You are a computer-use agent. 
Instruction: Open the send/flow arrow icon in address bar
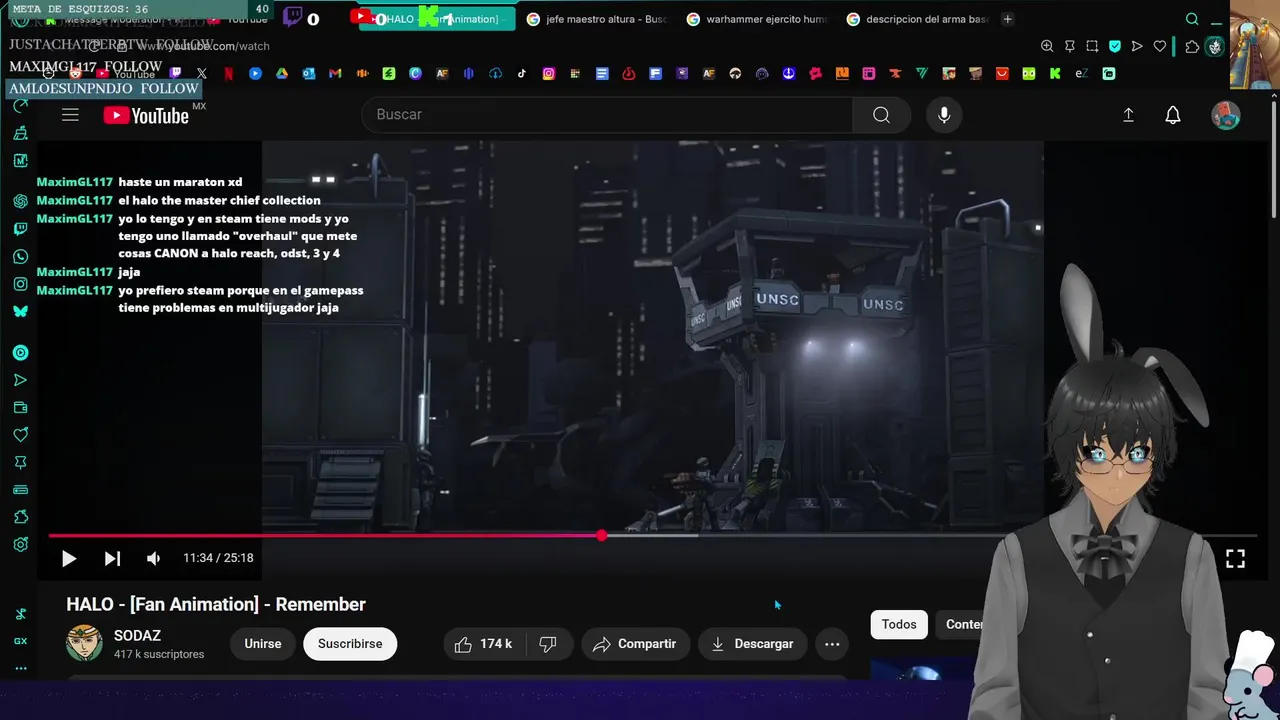point(1137,46)
